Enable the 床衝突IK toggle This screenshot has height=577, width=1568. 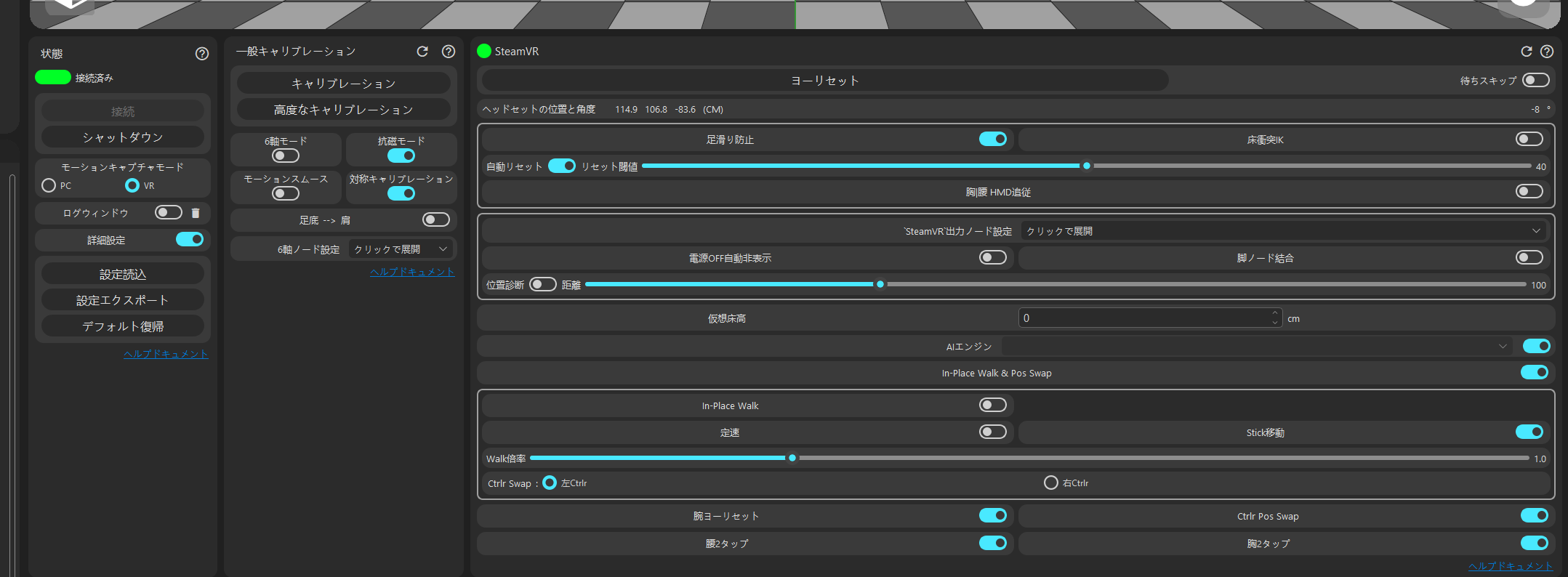1529,139
